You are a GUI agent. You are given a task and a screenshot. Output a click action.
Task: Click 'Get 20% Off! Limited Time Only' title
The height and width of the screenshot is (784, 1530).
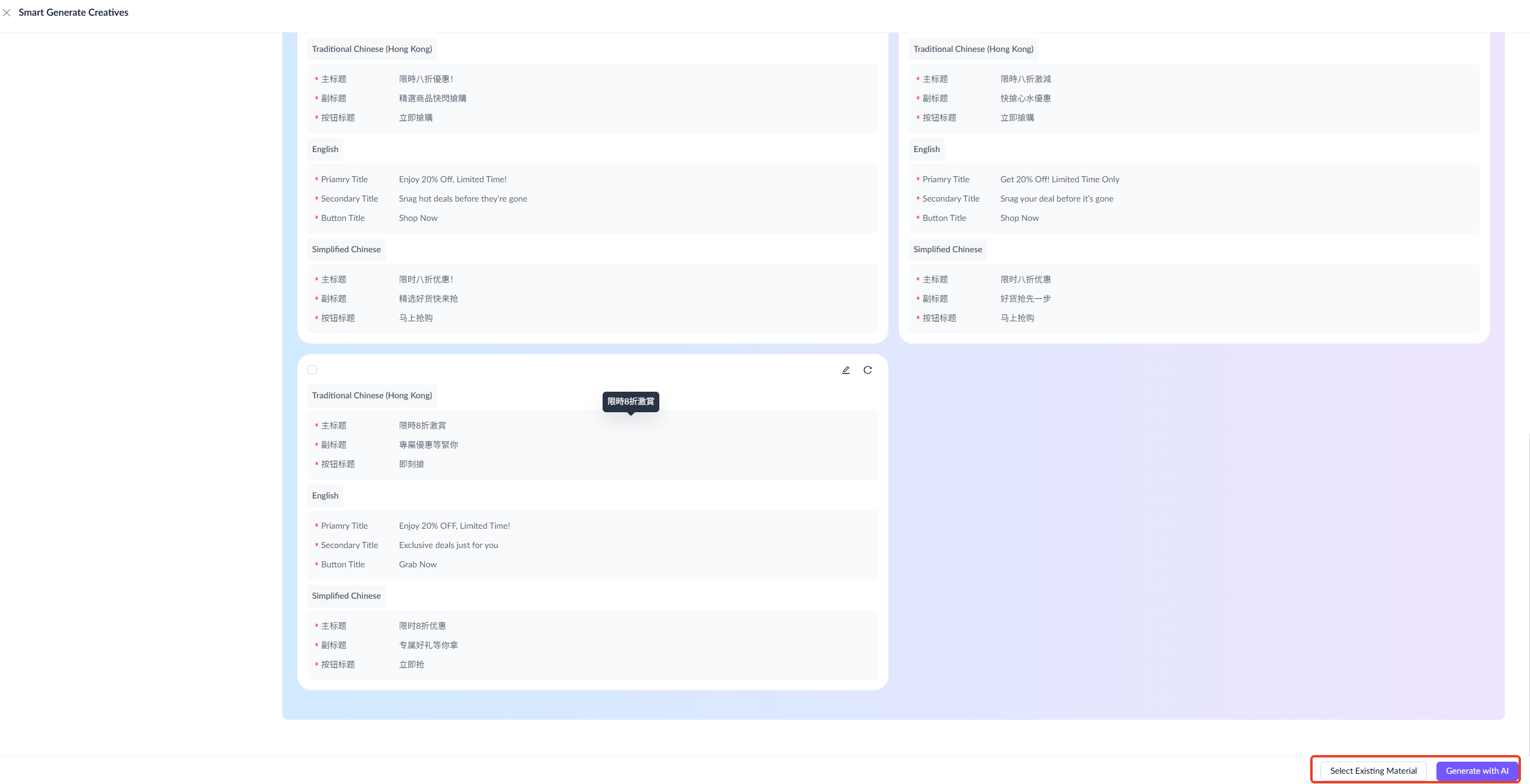tap(1059, 179)
